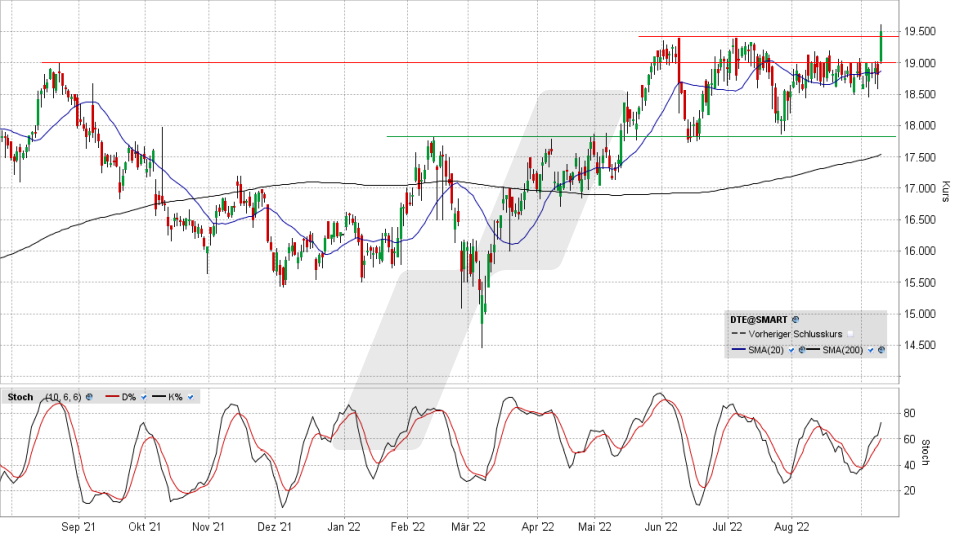Click the DTE@SMART legend title

[x=759, y=320]
